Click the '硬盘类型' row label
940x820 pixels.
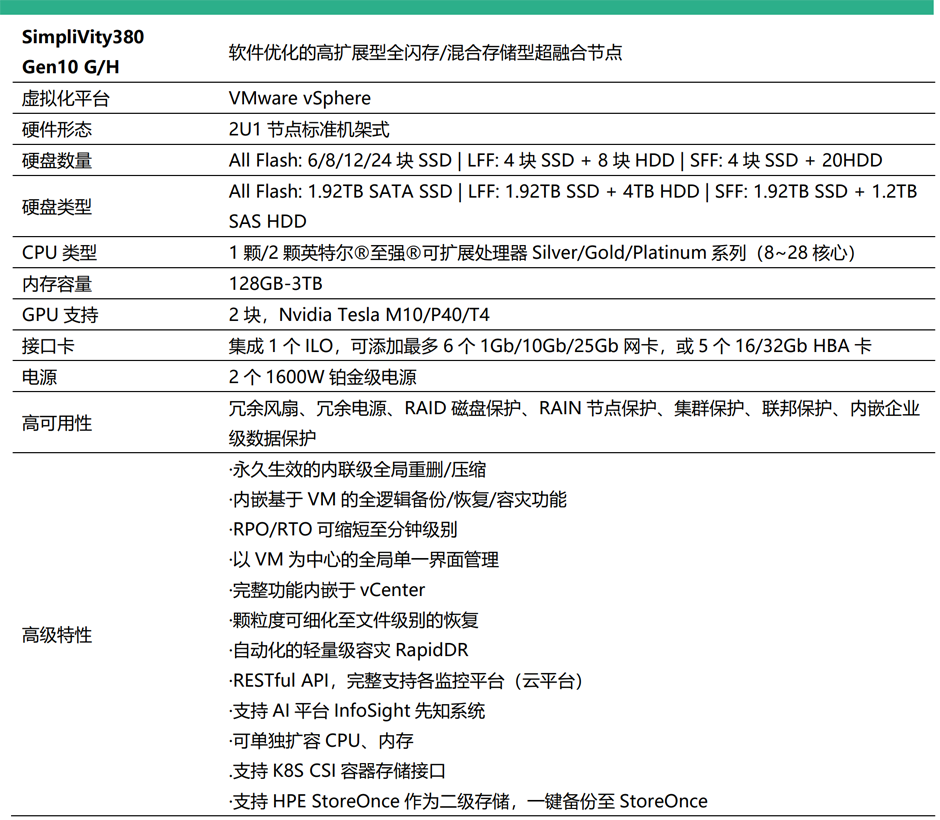57,207
